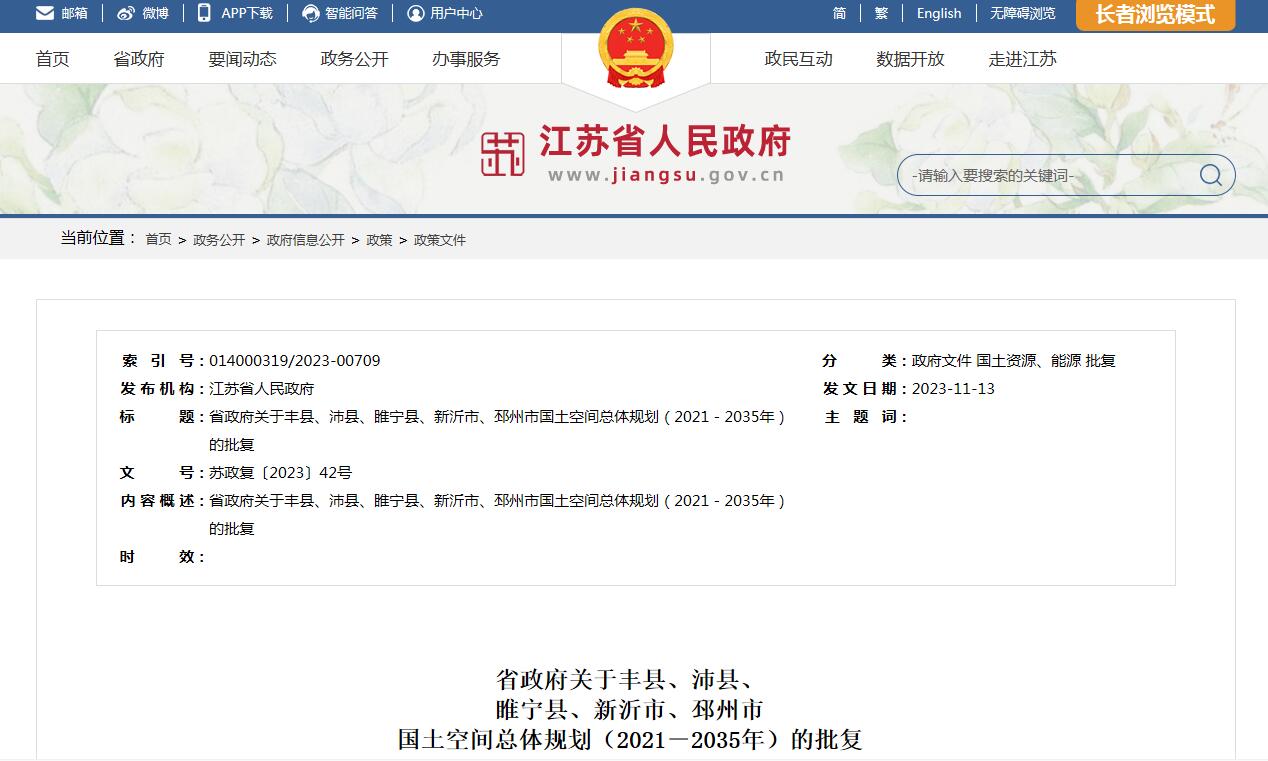Viewport: 1268px width, 761px height.
Task: Click 政策文件 in the breadcrumb
Action: (440, 240)
